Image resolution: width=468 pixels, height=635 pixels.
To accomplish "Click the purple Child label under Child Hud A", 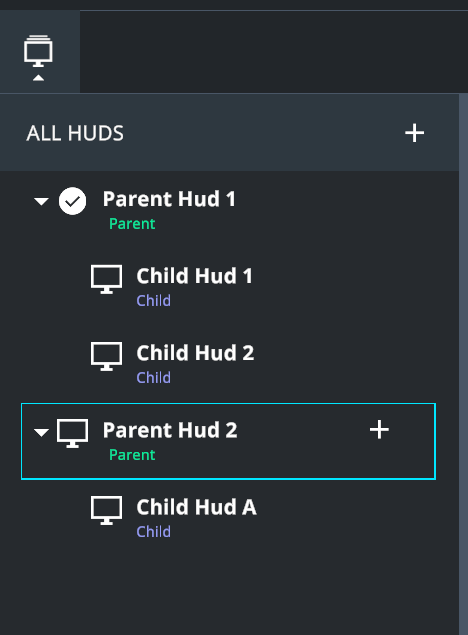I will point(153,531).
